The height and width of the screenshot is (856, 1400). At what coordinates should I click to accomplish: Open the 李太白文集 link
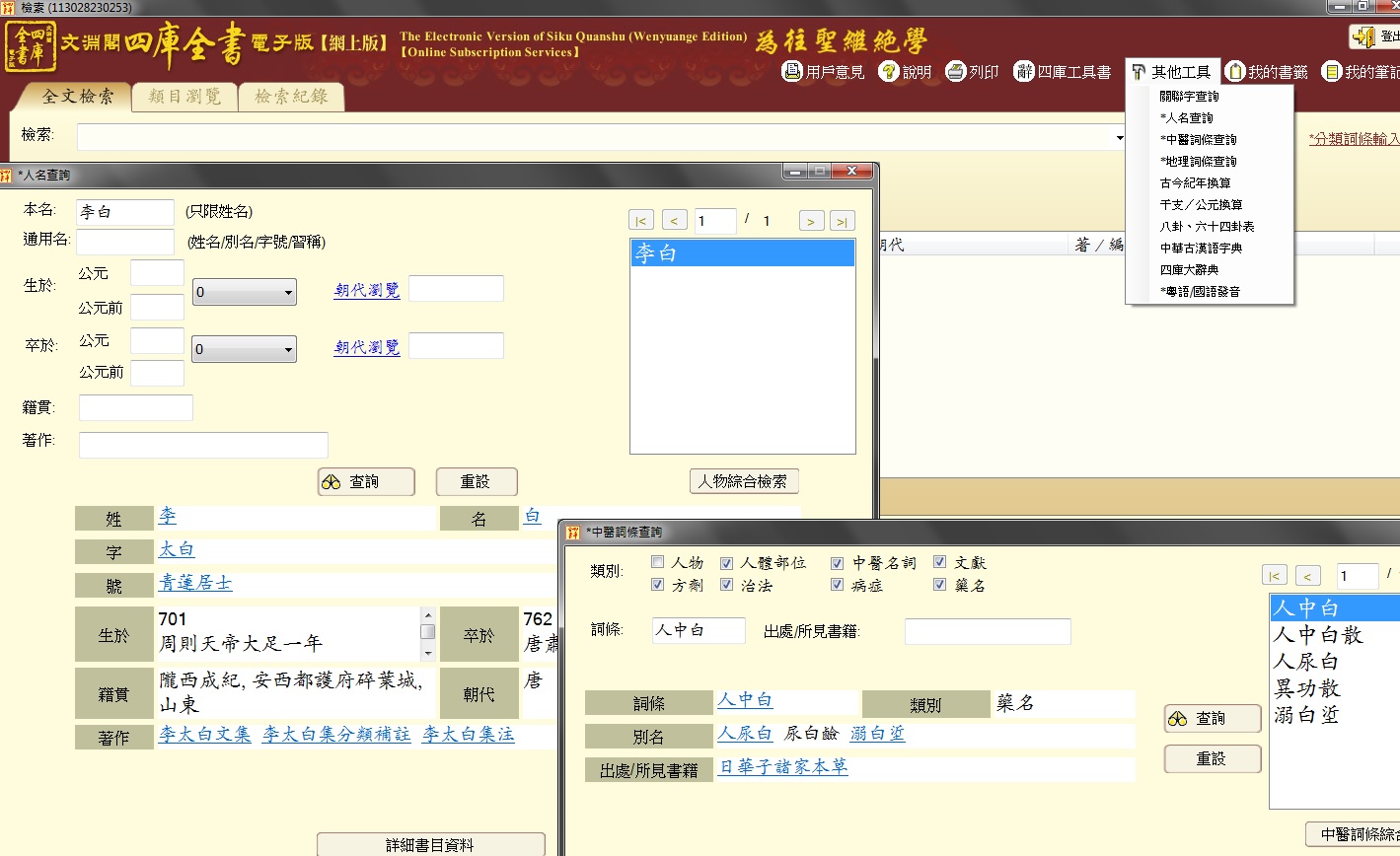click(x=205, y=735)
